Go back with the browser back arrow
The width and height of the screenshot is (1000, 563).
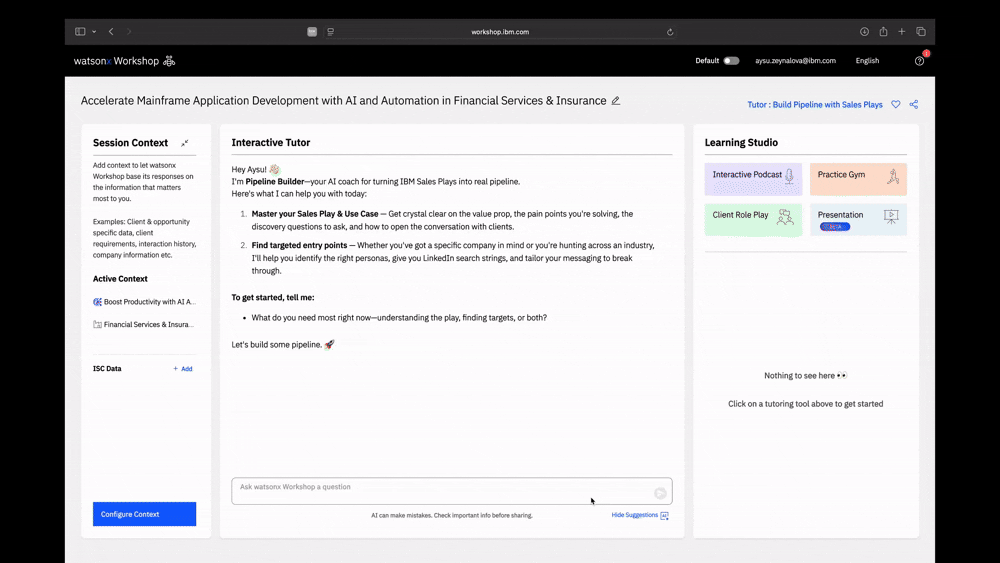pyautogui.click(x=111, y=31)
